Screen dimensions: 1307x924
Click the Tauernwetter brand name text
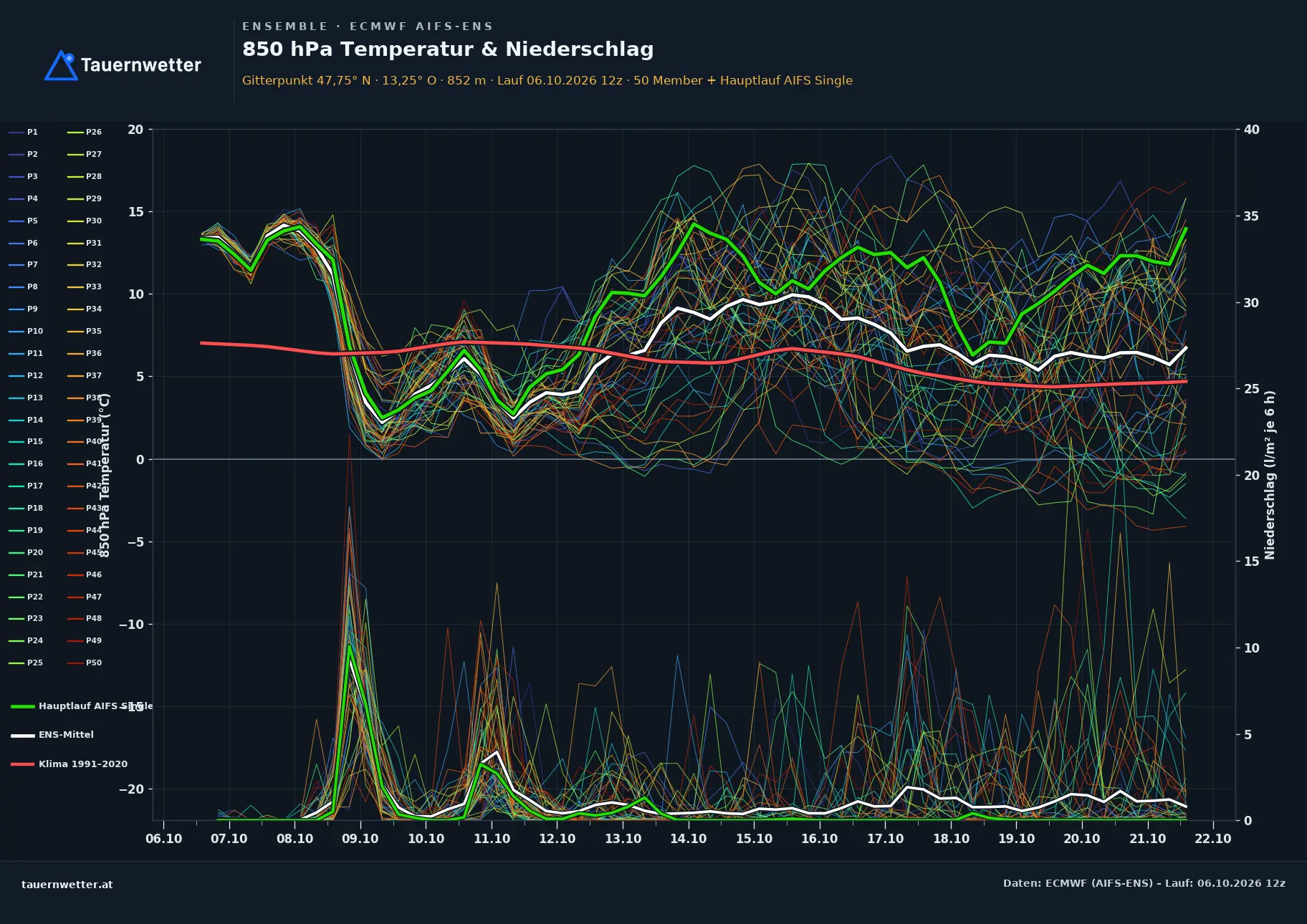click(141, 65)
